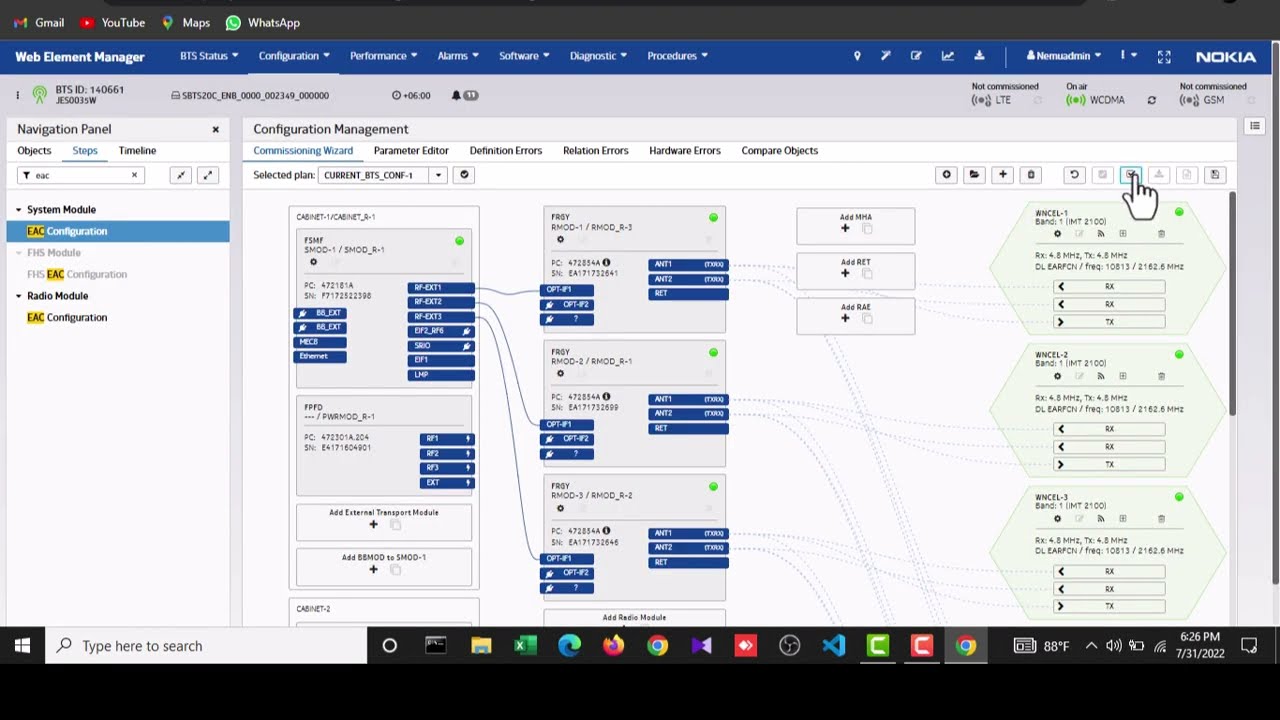Open the Alarms menu
This screenshot has width=1280, height=720.
[x=458, y=56]
